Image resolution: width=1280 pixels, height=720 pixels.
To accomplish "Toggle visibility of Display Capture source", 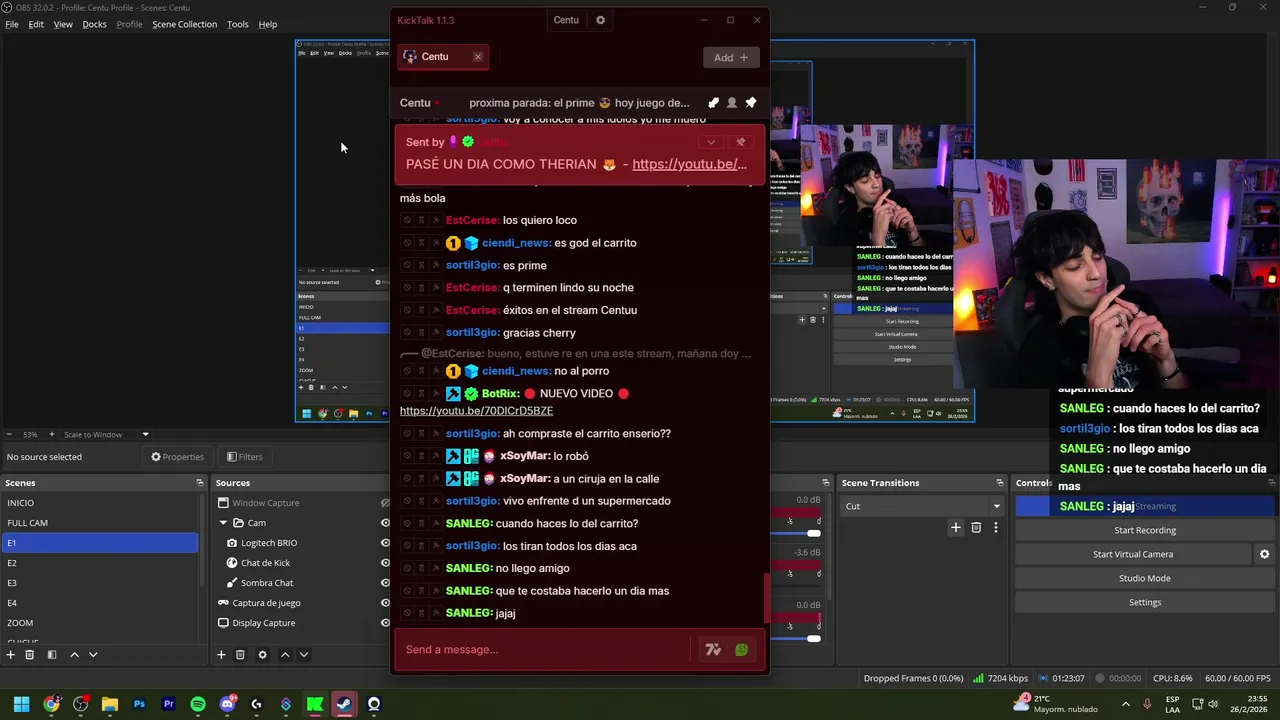I will tap(385, 623).
